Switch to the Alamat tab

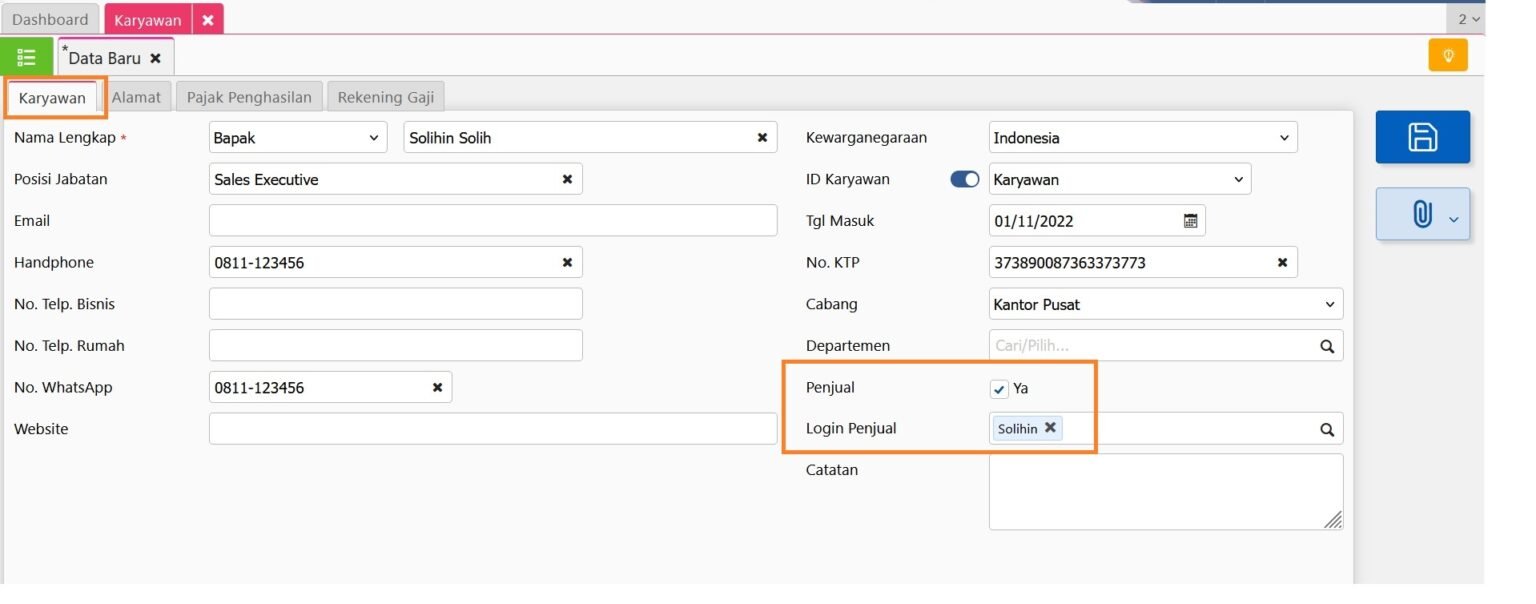[136, 97]
